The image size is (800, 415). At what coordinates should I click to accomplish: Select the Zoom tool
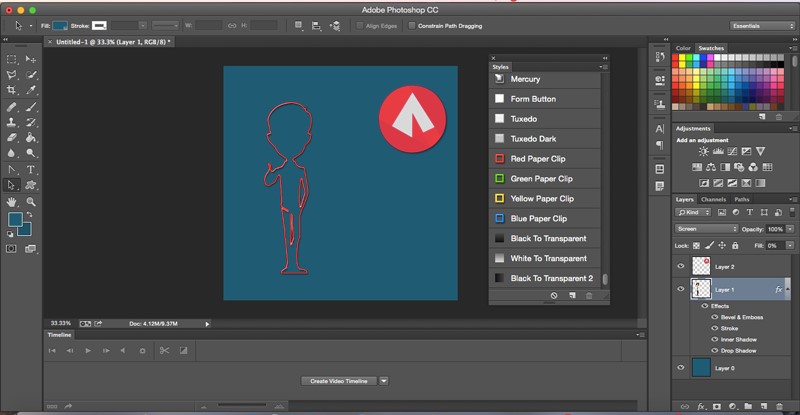31,202
